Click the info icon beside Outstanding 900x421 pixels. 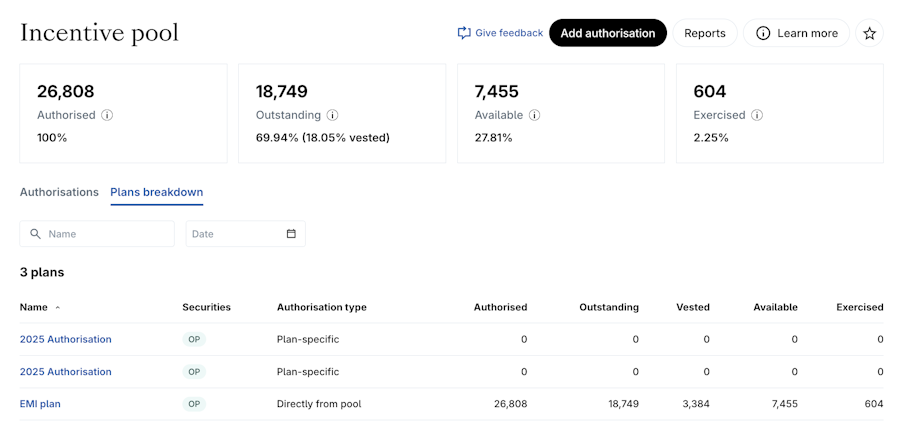(x=333, y=115)
